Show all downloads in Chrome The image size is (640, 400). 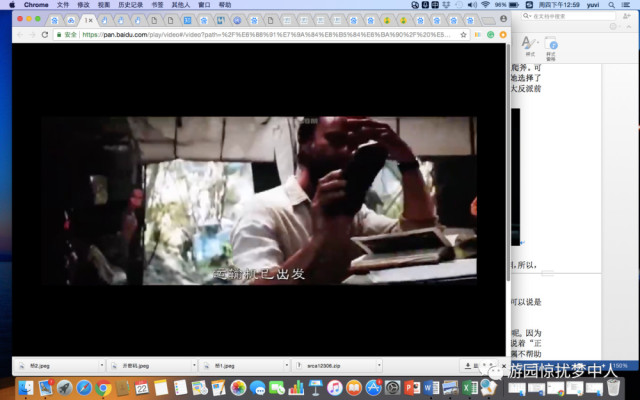(479, 366)
